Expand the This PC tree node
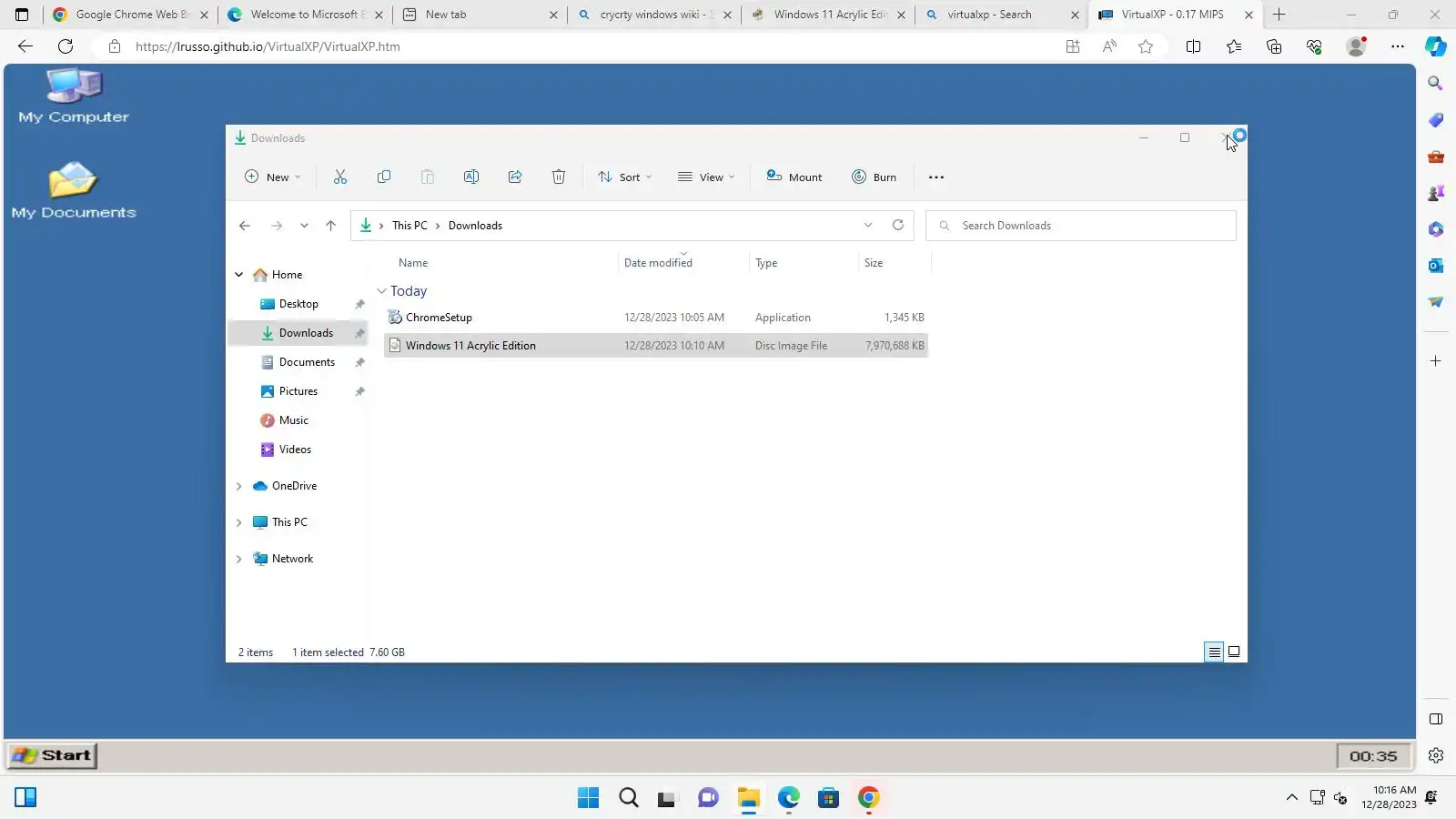 [x=239, y=522]
